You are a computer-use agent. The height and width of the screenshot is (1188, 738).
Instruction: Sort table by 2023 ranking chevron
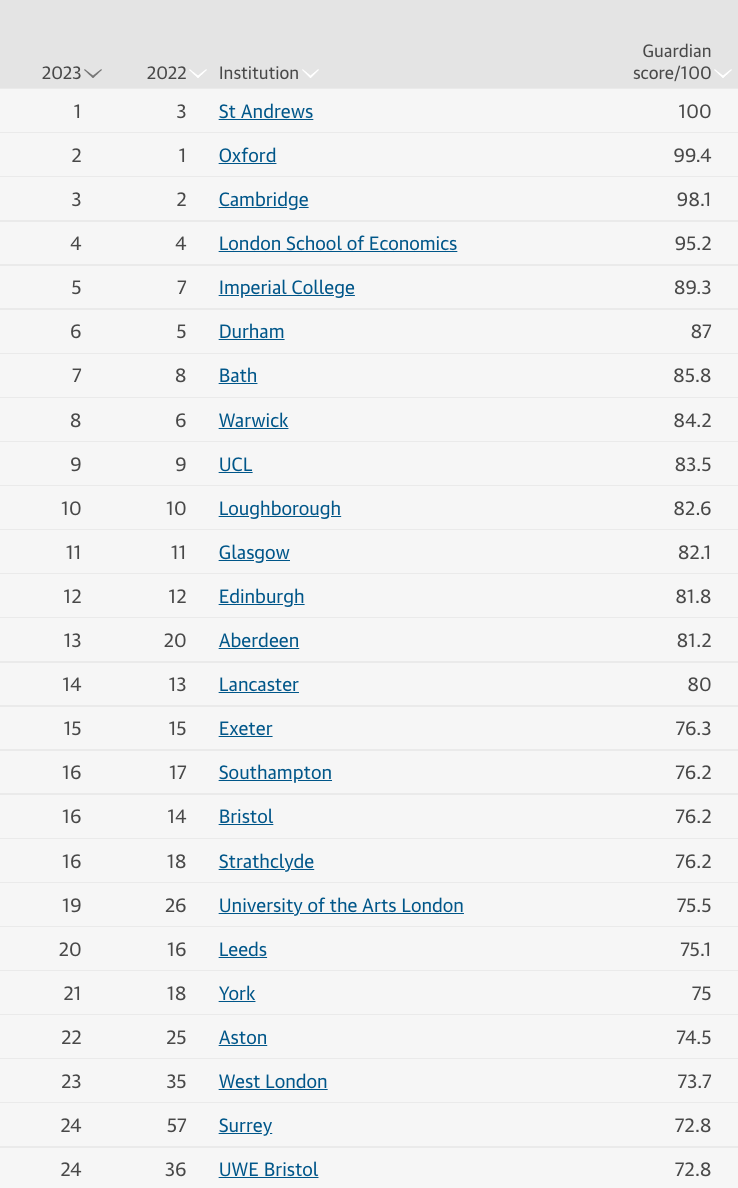94,74
